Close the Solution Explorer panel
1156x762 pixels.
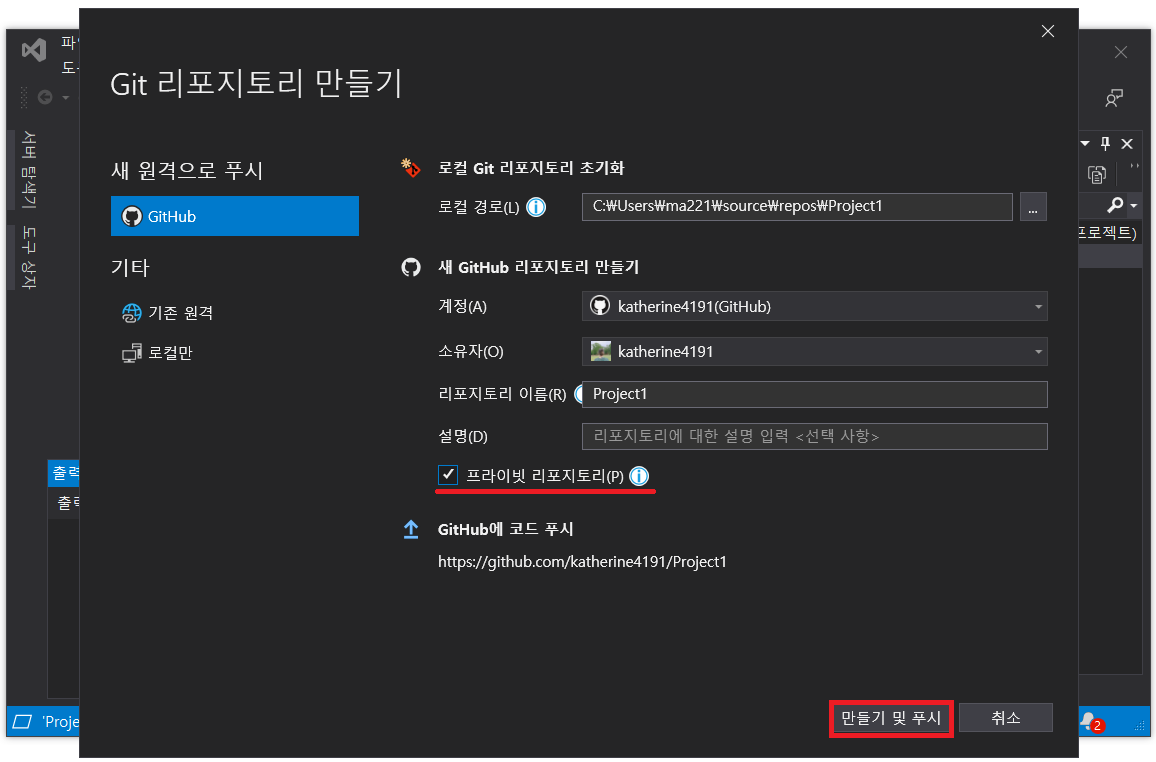(1127, 144)
